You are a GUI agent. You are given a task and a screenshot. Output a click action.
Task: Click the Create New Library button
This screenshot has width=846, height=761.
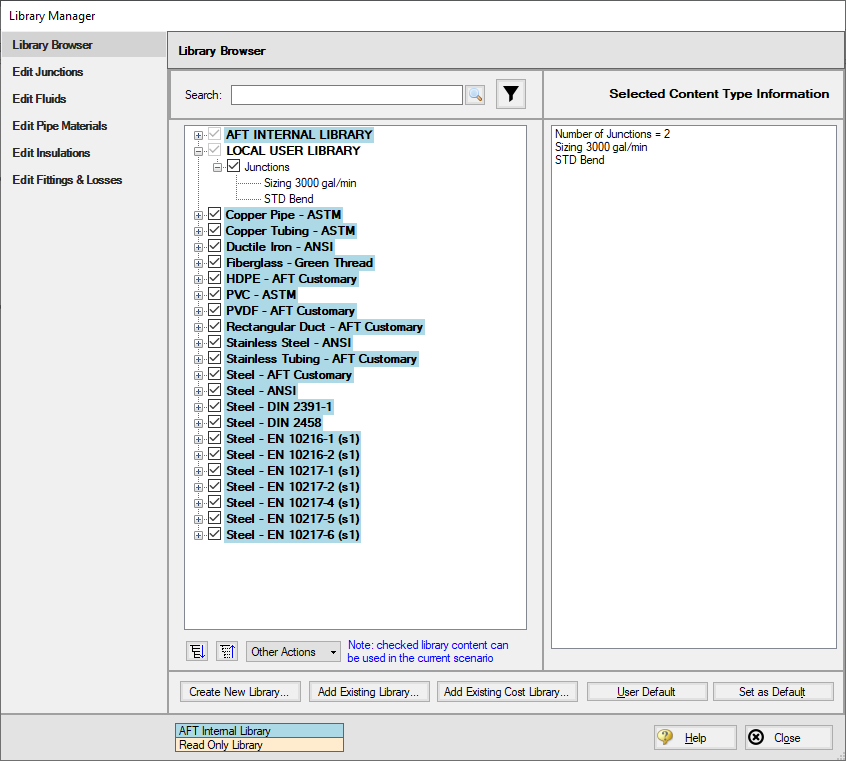pyautogui.click(x=240, y=691)
